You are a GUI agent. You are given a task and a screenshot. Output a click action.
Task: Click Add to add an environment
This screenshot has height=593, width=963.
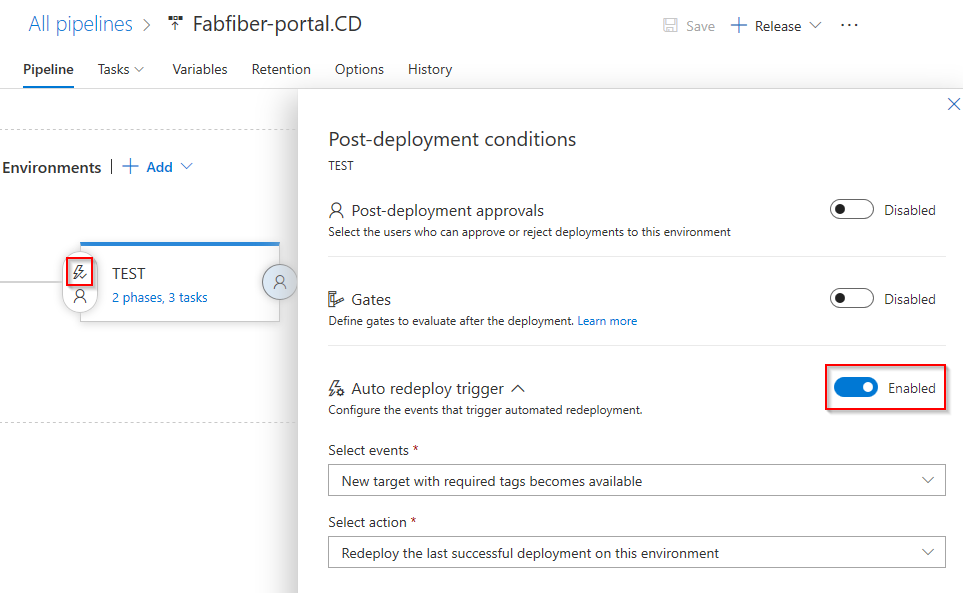(159, 167)
